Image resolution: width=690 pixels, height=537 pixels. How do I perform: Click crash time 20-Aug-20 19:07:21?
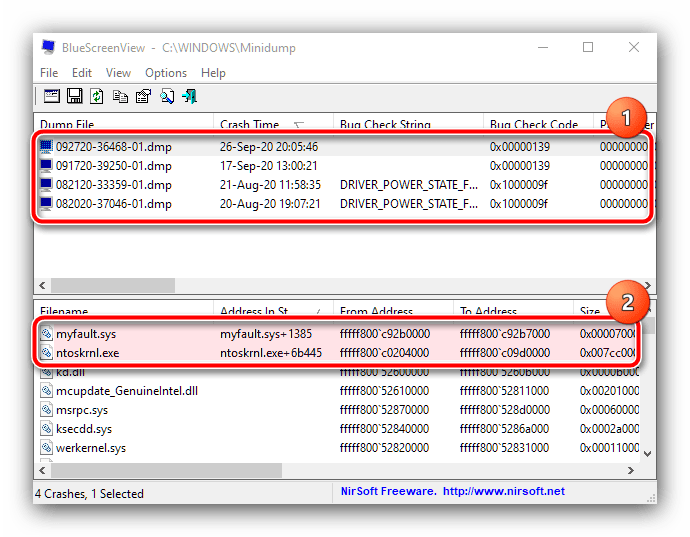coord(270,204)
